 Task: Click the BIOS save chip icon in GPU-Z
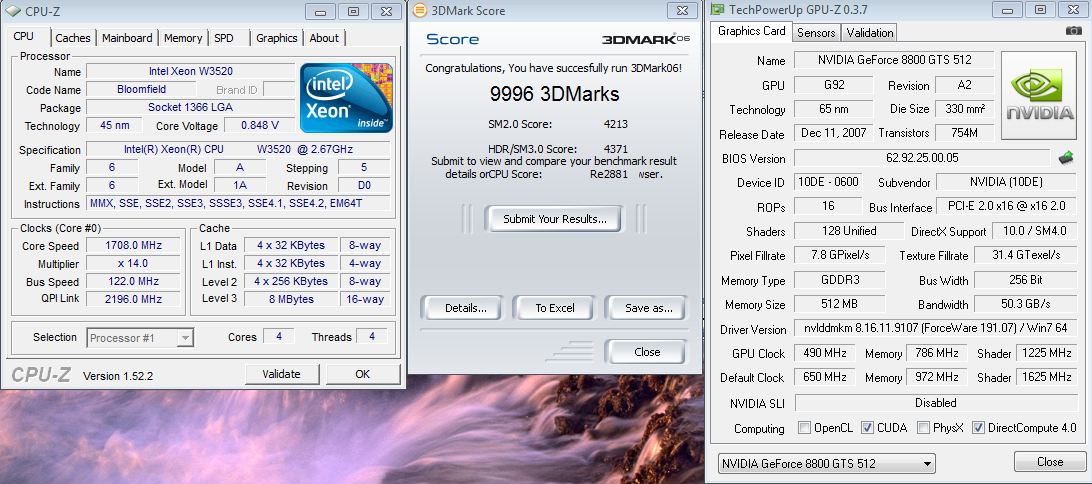pos(1066,158)
